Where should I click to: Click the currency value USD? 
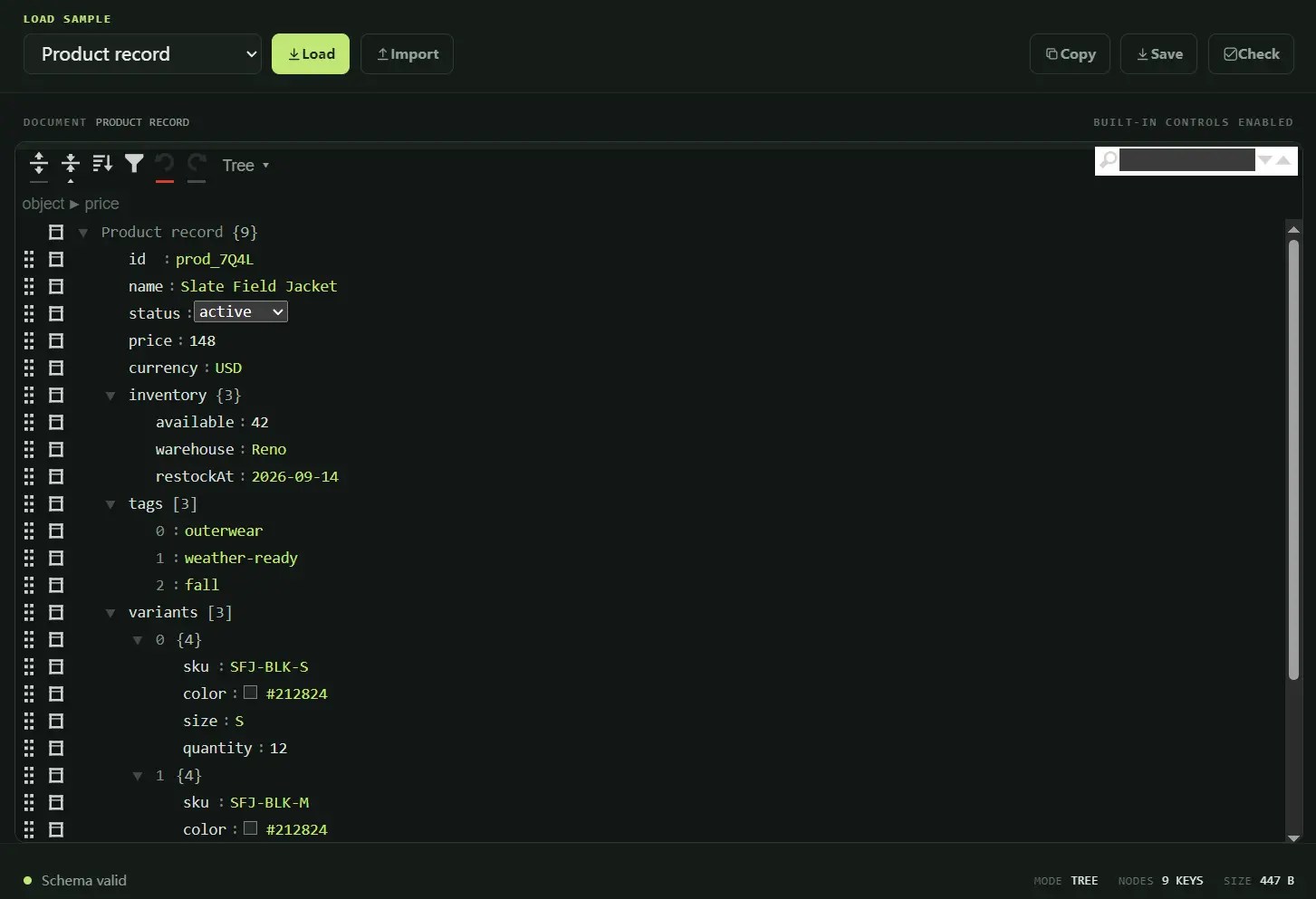228,368
